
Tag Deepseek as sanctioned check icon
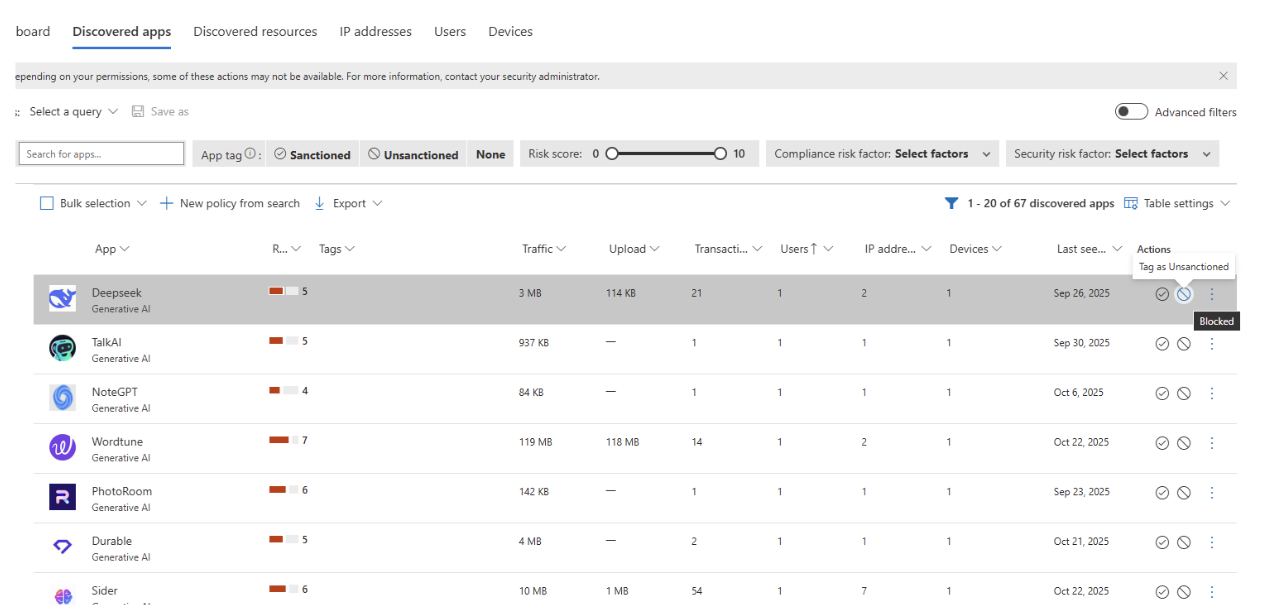click(x=1161, y=294)
